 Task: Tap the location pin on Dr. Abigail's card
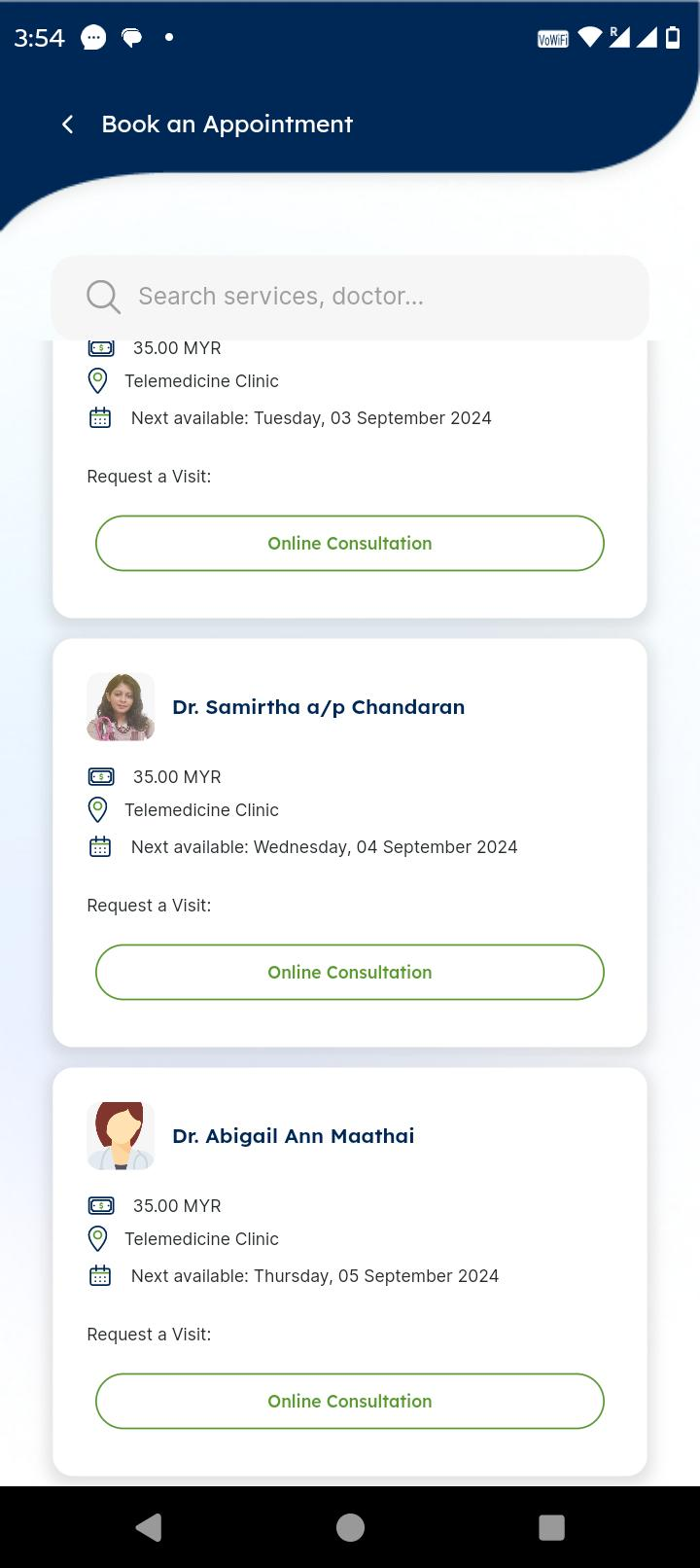tap(98, 1238)
